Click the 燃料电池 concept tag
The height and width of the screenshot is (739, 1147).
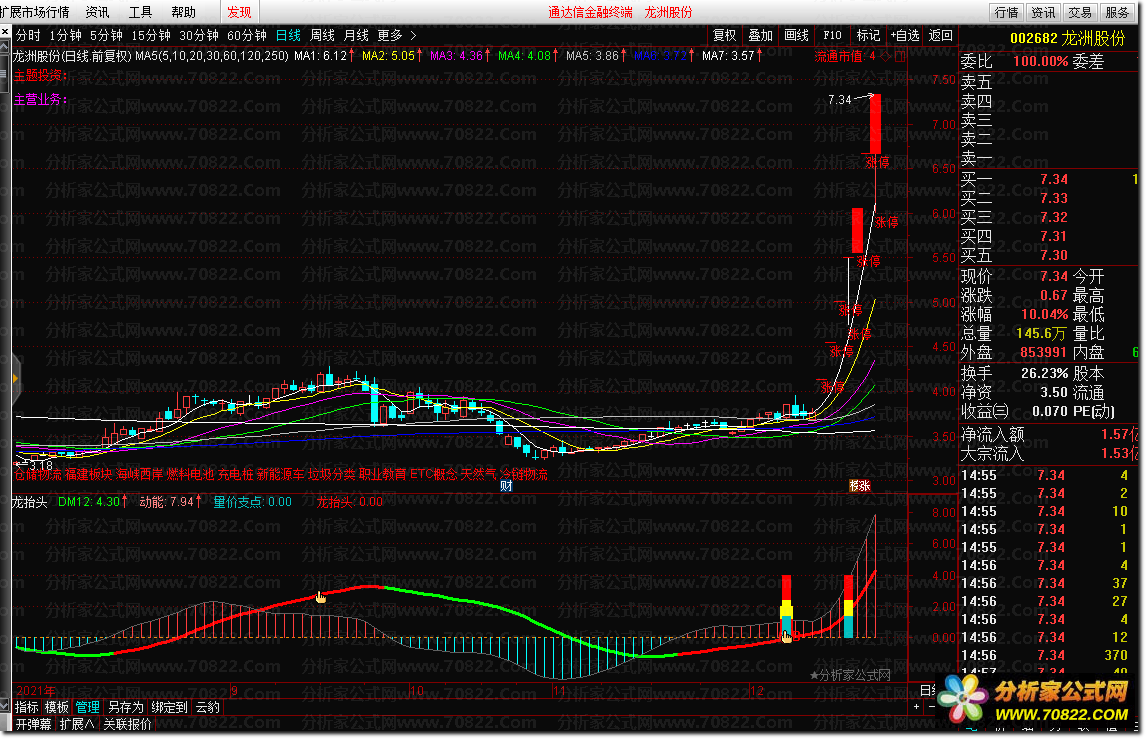(x=190, y=474)
